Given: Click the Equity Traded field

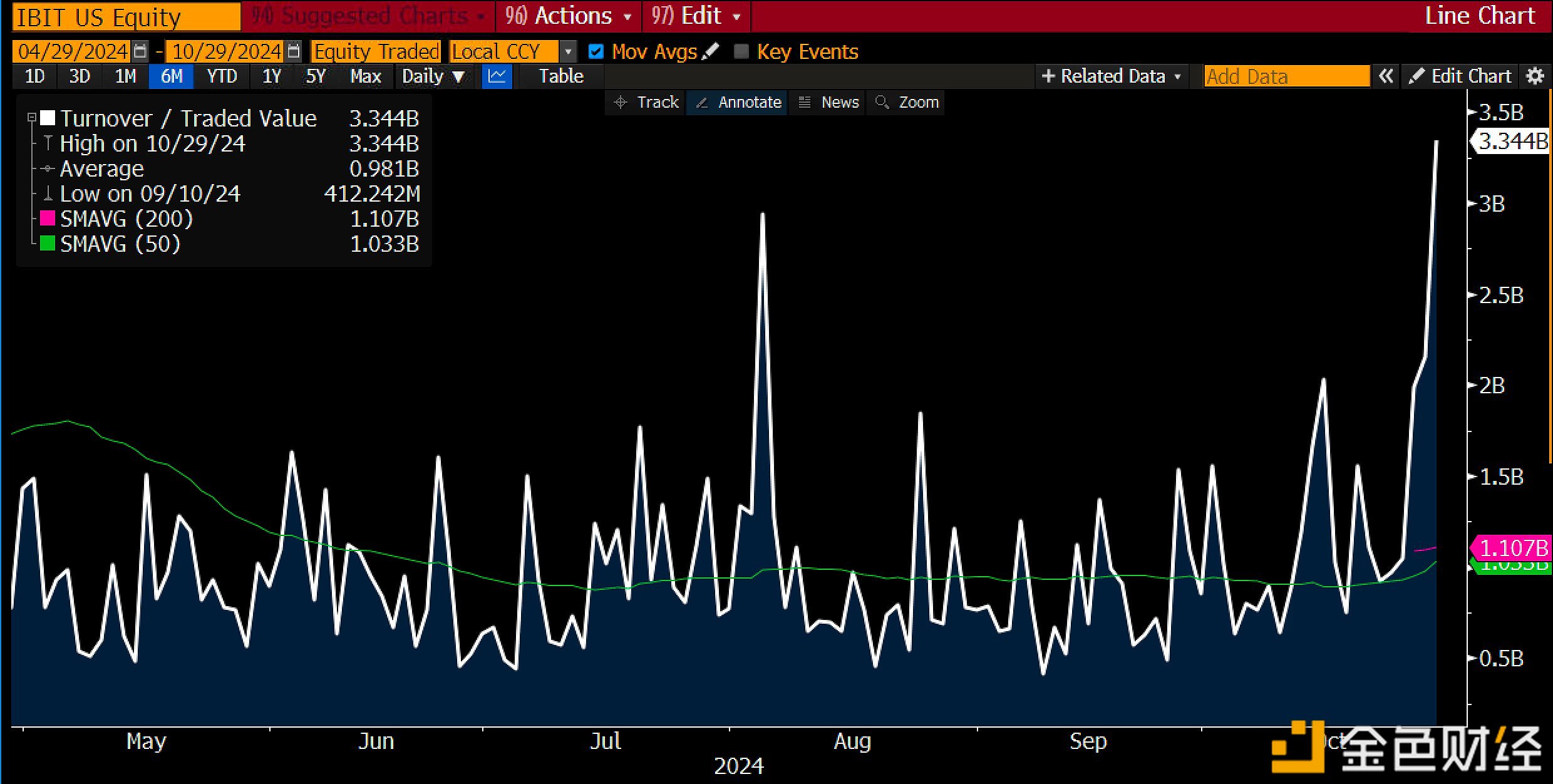Looking at the screenshot, I should [x=376, y=51].
